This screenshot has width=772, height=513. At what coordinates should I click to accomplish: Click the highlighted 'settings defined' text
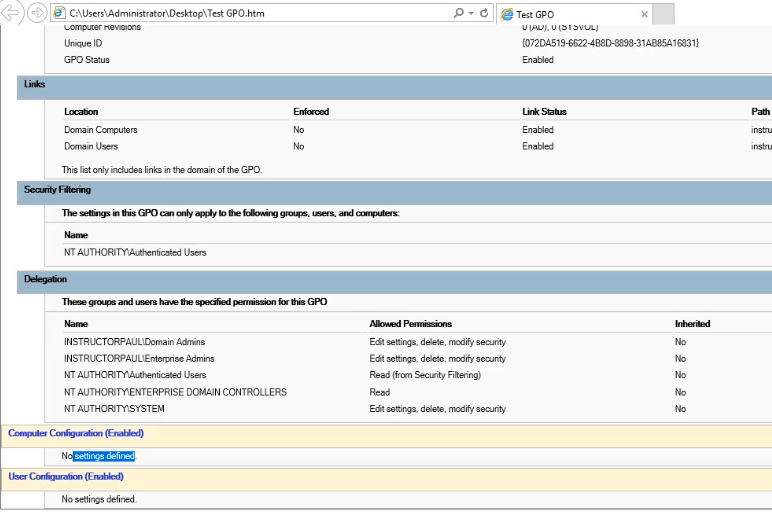[x=104, y=456]
